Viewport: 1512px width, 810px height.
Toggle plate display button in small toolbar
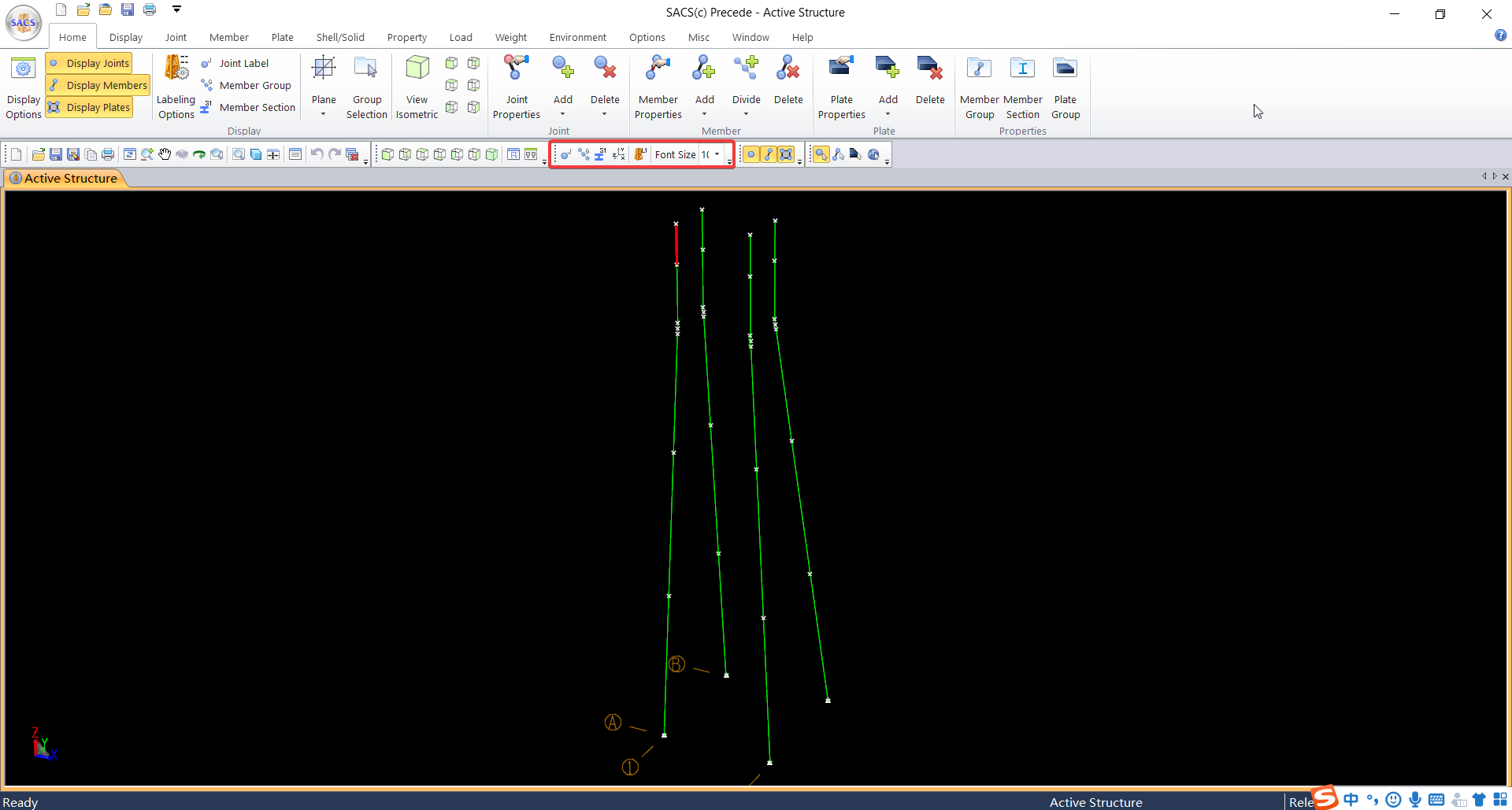pyautogui.click(x=786, y=154)
